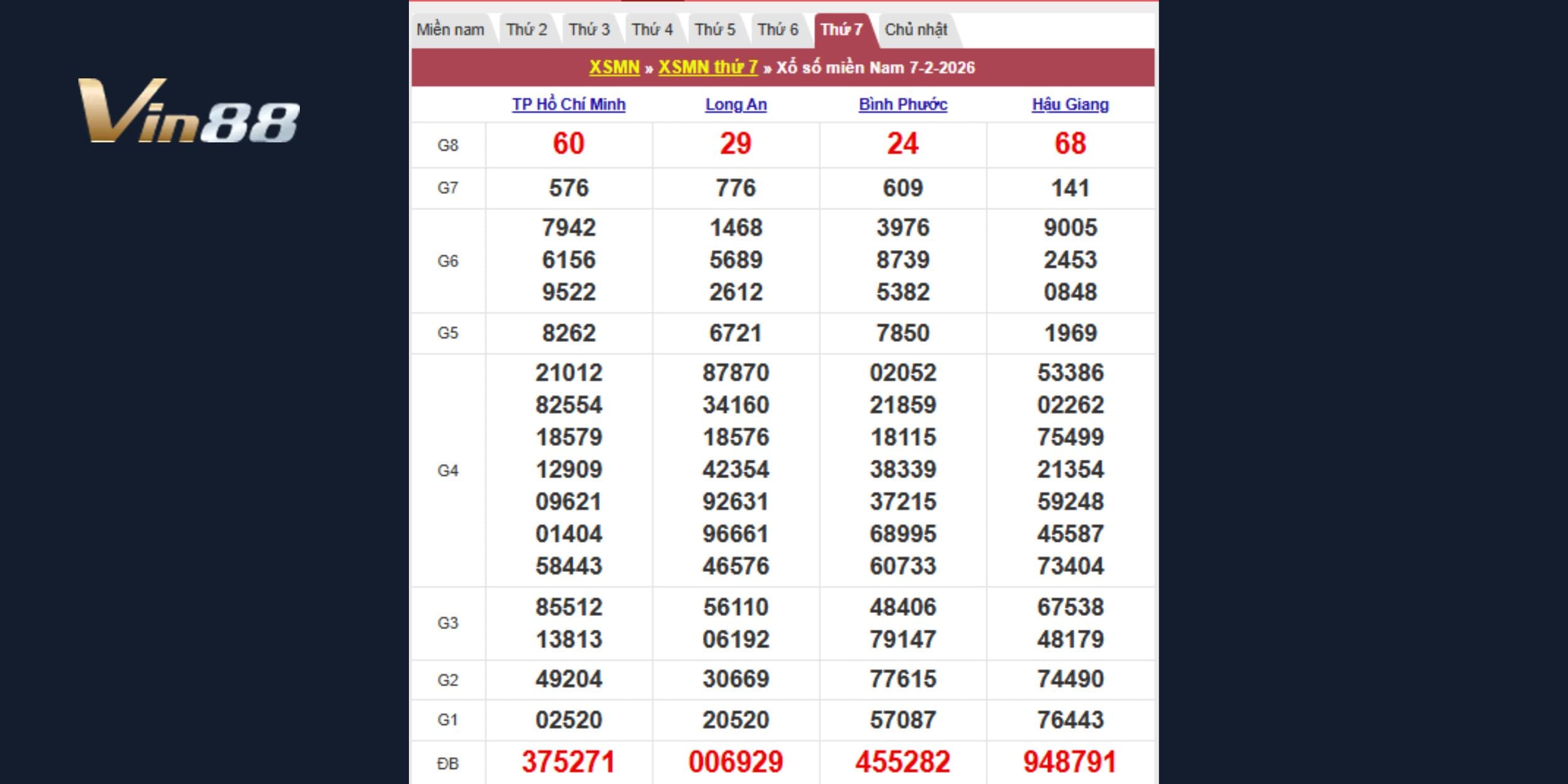Open the Thứ 5 tab
Image resolution: width=1568 pixels, height=784 pixels.
[714, 29]
